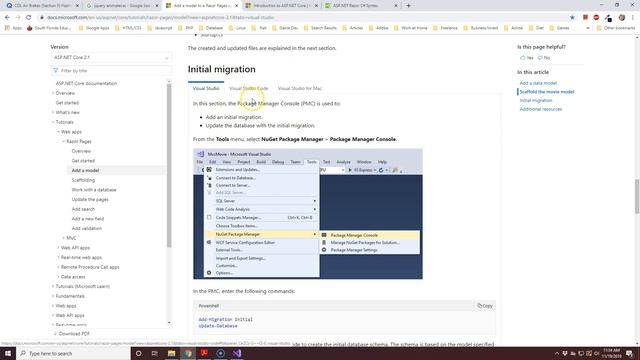Click in the Windows search box
The height and width of the screenshot is (360, 640).
[x=73, y=353]
